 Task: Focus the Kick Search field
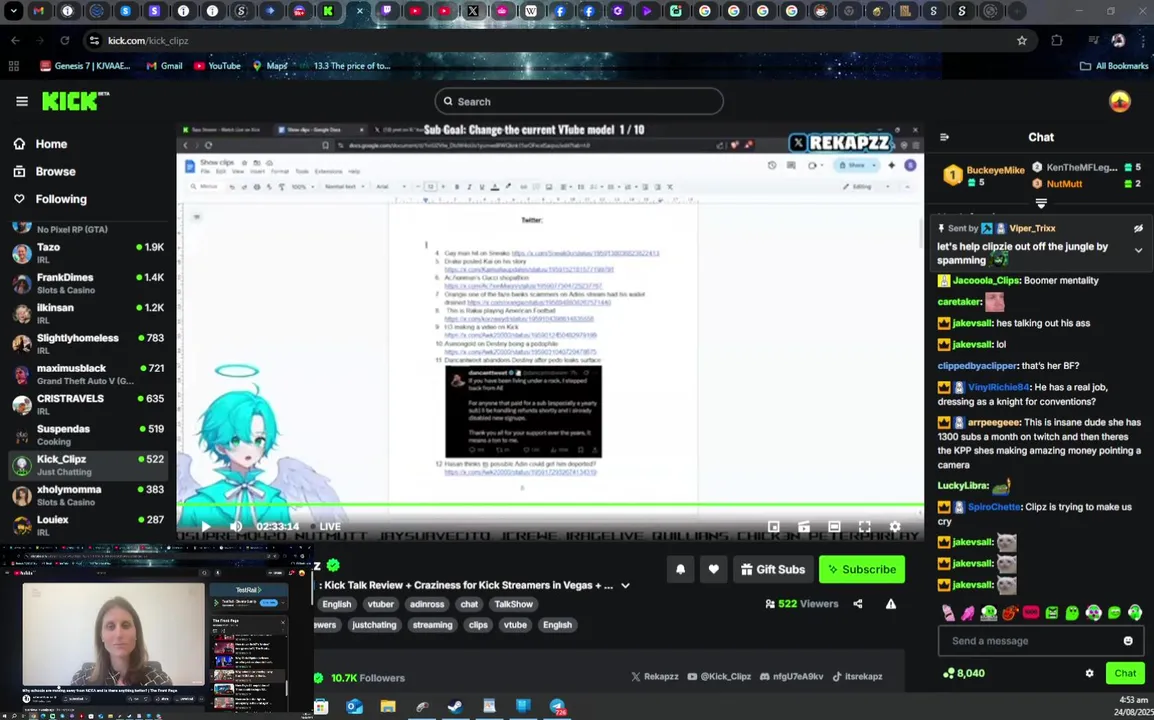579,102
